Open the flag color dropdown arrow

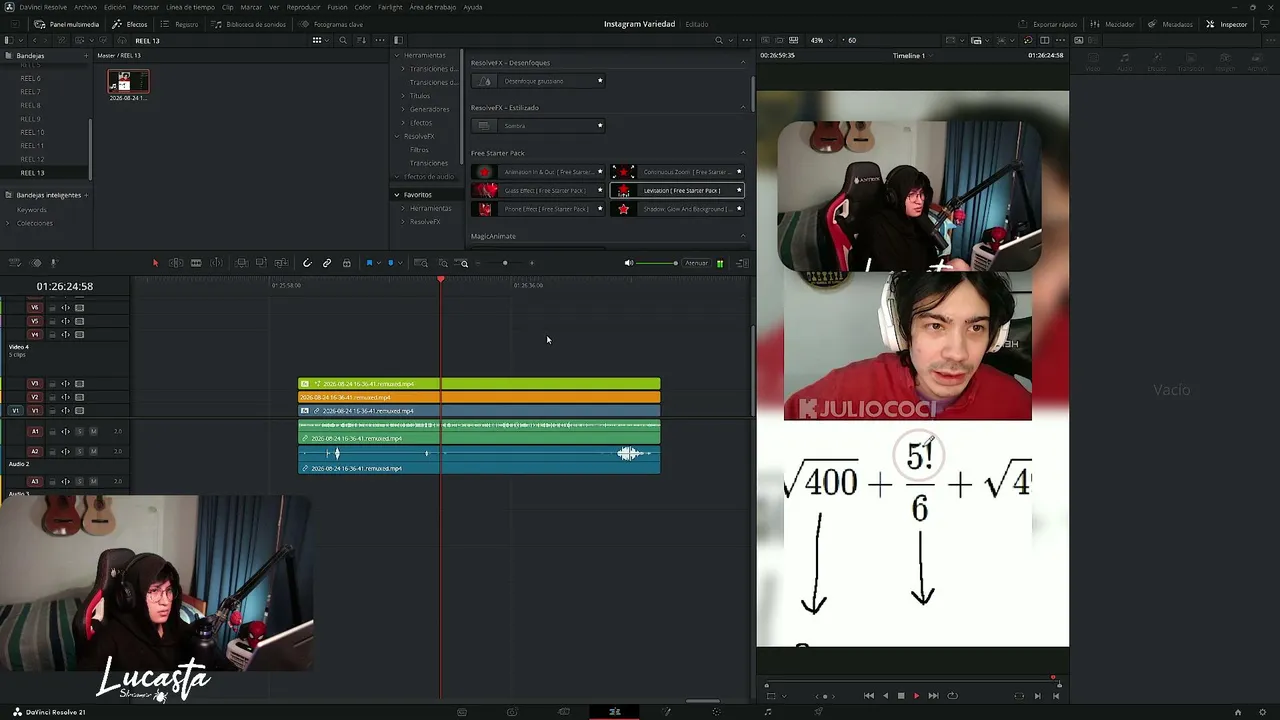(x=378, y=263)
